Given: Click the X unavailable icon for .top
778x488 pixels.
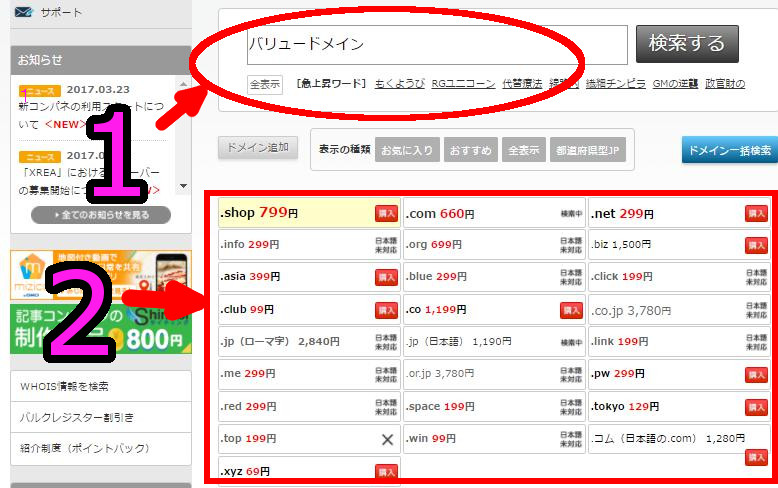Looking at the screenshot, I should point(388,439).
